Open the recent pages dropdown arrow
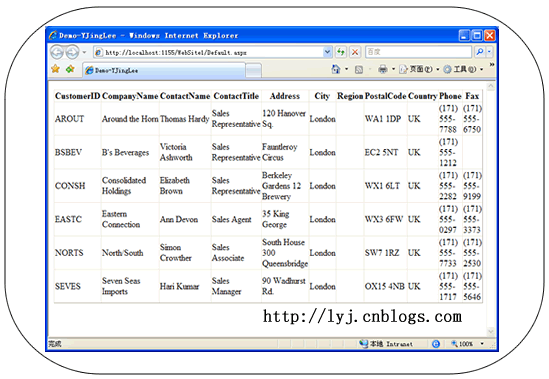The width and height of the screenshot is (549, 379). pos(84,53)
